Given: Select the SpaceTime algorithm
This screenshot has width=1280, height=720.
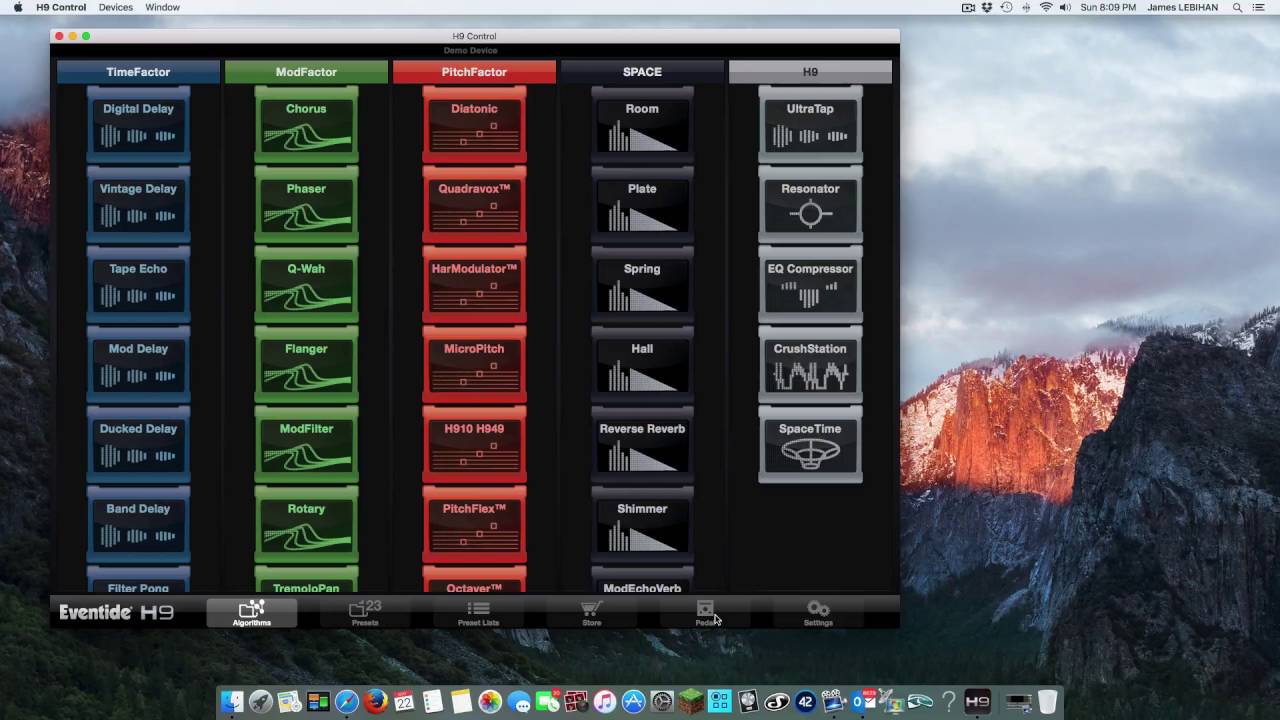Looking at the screenshot, I should 810,444.
